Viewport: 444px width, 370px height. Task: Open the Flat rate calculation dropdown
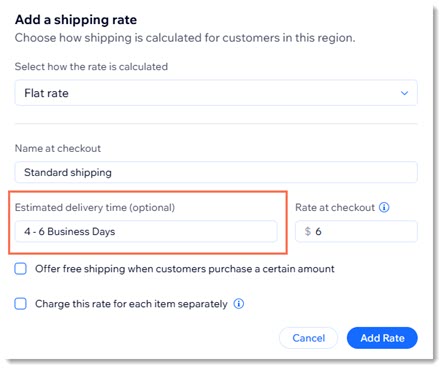216,93
